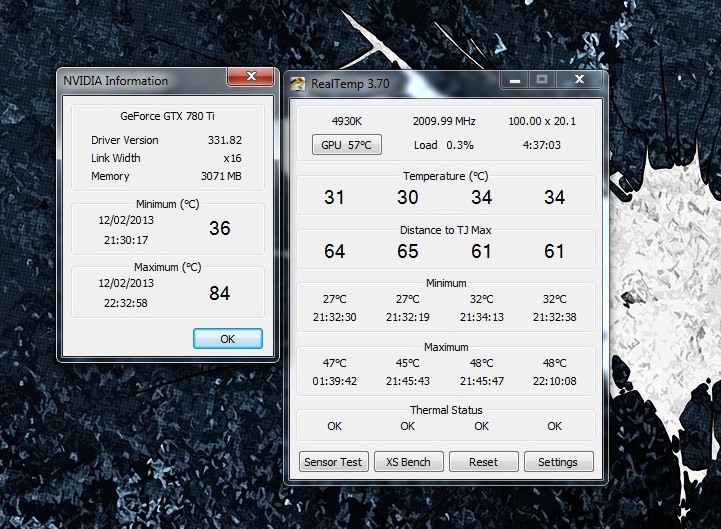721x529 pixels.
Task: Click the uptime 4:37:03
Action: pyautogui.click(x=542, y=145)
